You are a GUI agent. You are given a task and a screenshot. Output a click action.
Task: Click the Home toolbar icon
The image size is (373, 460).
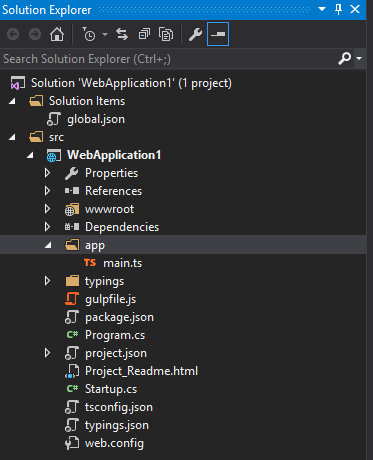[57, 34]
